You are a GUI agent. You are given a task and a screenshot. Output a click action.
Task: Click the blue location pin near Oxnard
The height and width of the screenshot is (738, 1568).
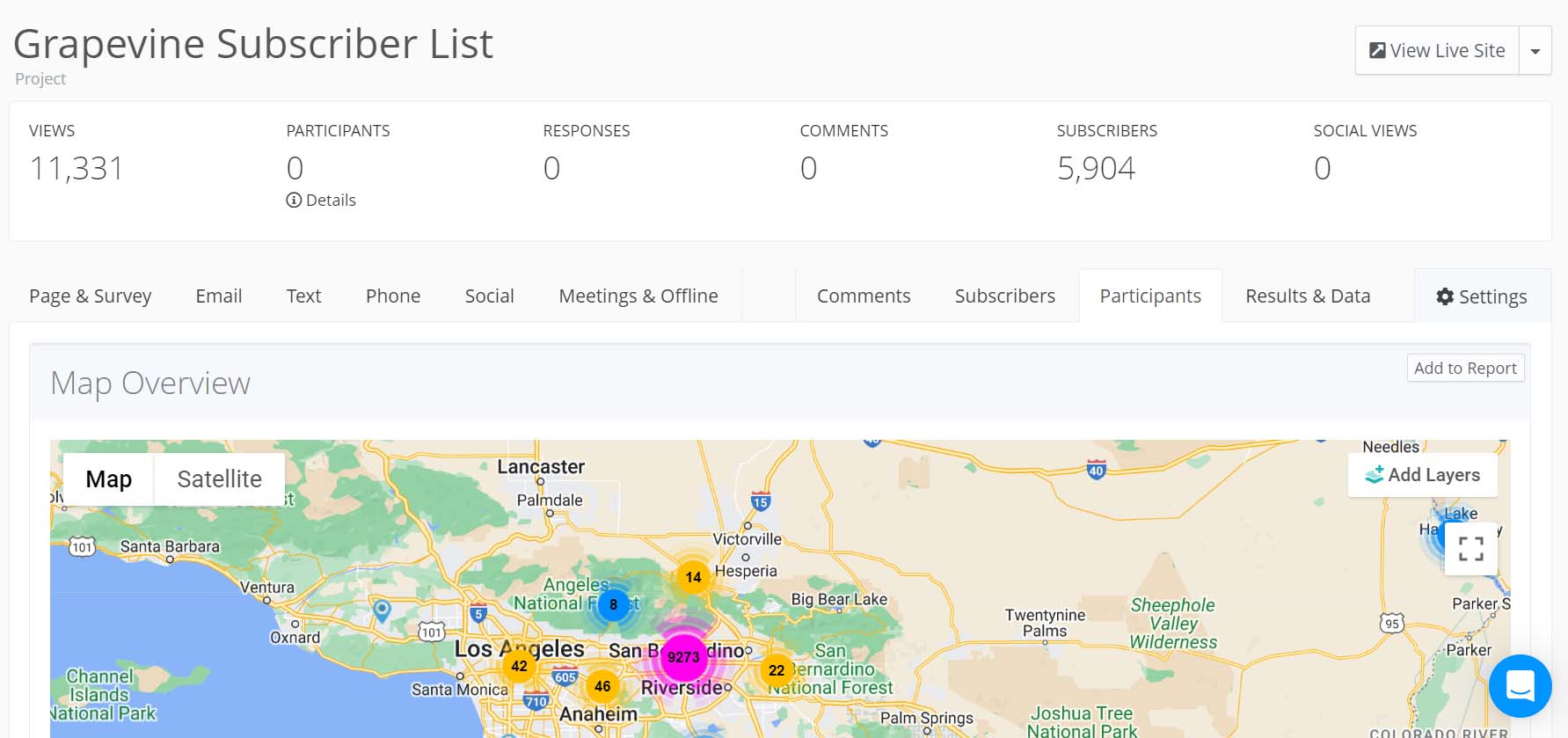pos(382,609)
